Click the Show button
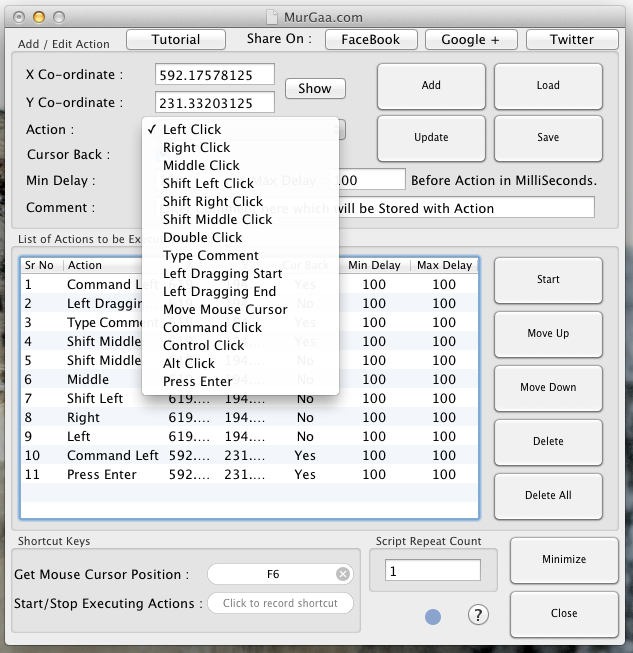 [315, 88]
